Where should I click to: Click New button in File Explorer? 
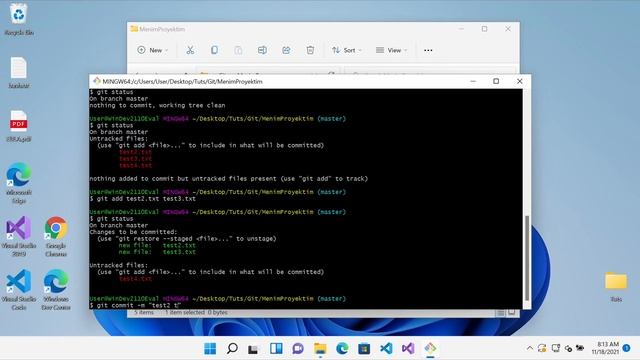(x=153, y=50)
